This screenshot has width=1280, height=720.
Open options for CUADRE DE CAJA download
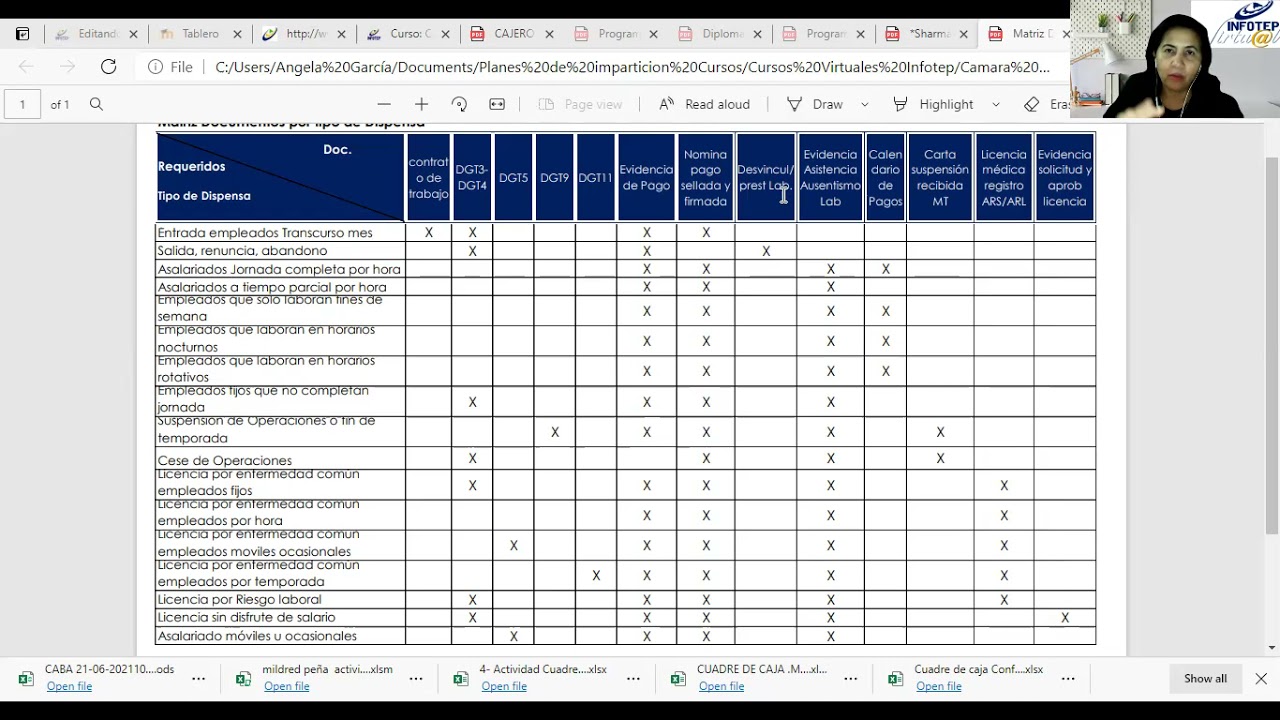click(x=850, y=678)
